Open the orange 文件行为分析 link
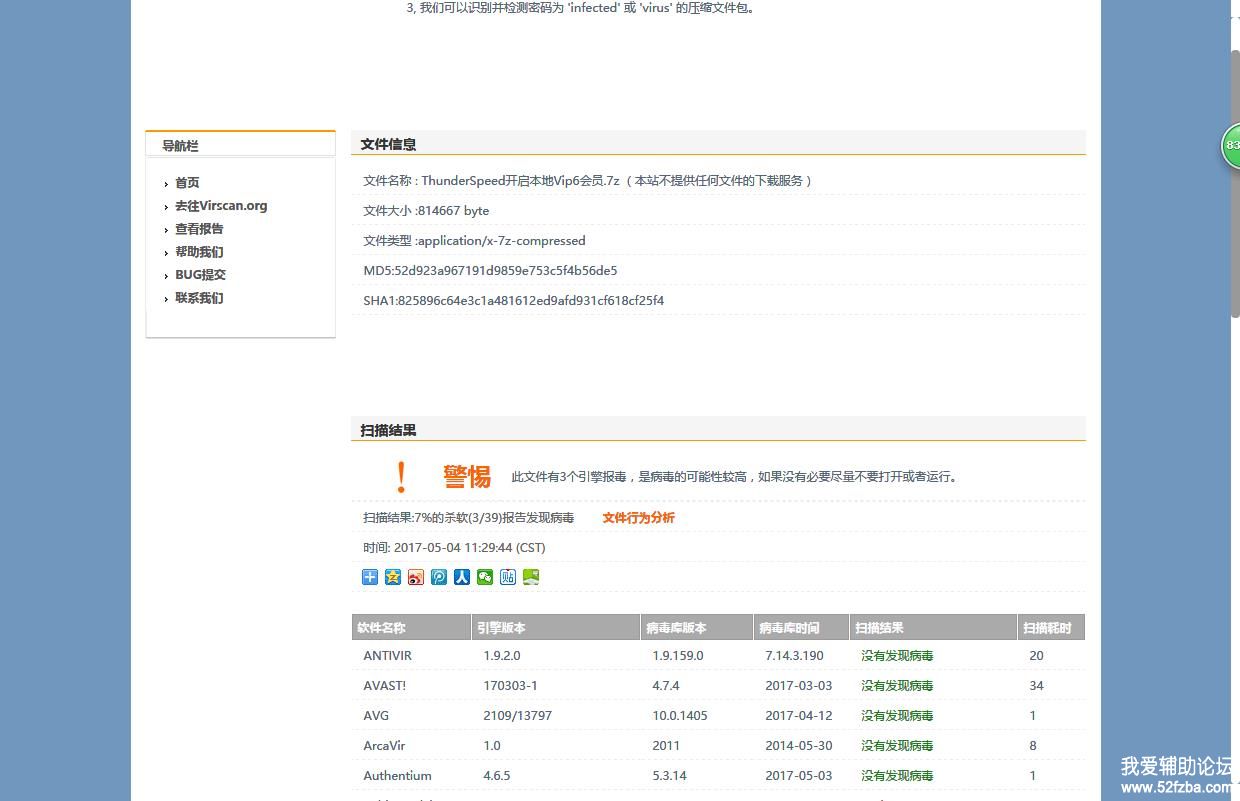The image size is (1240, 801). pyautogui.click(x=638, y=518)
